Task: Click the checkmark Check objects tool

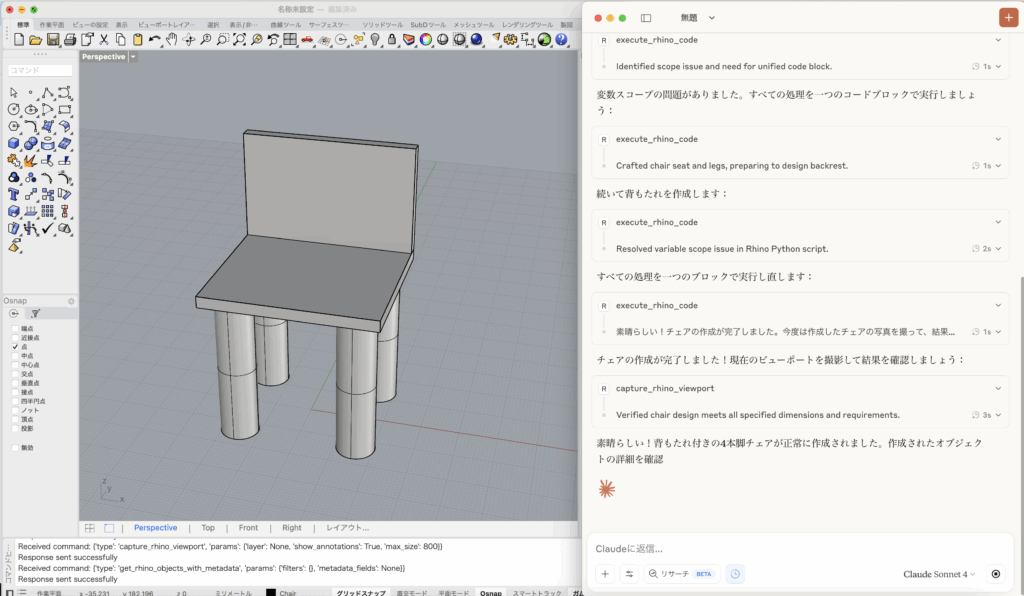Action: click(x=48, y=228)
